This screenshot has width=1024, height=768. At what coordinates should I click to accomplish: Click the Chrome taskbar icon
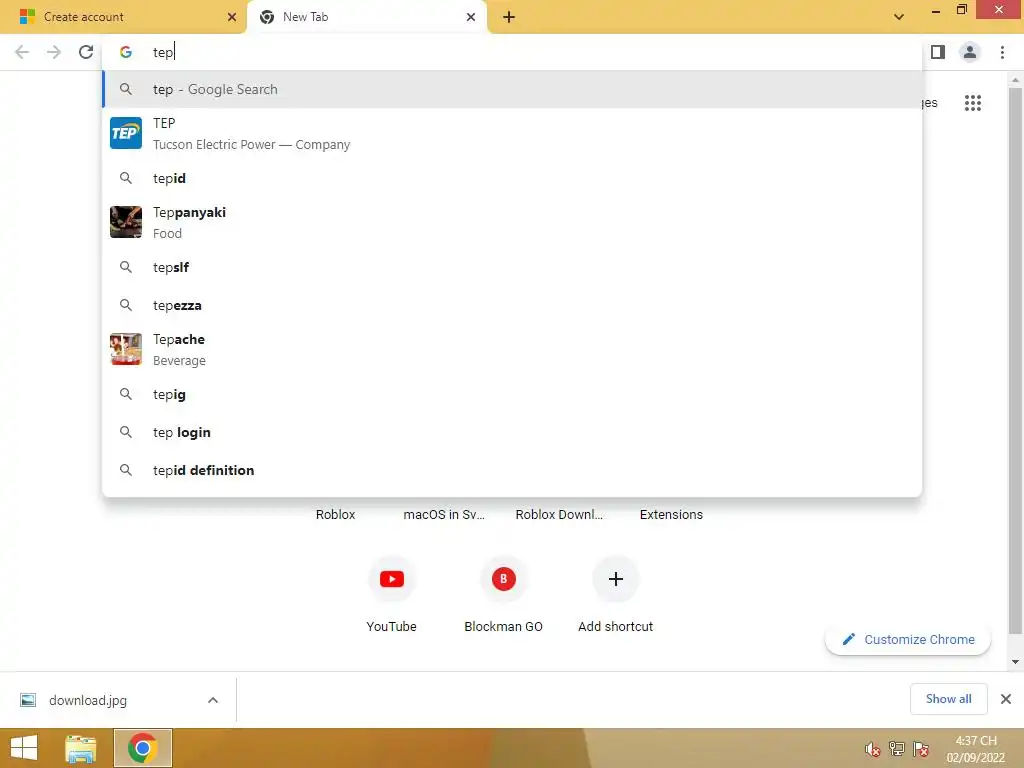(143, 748)
